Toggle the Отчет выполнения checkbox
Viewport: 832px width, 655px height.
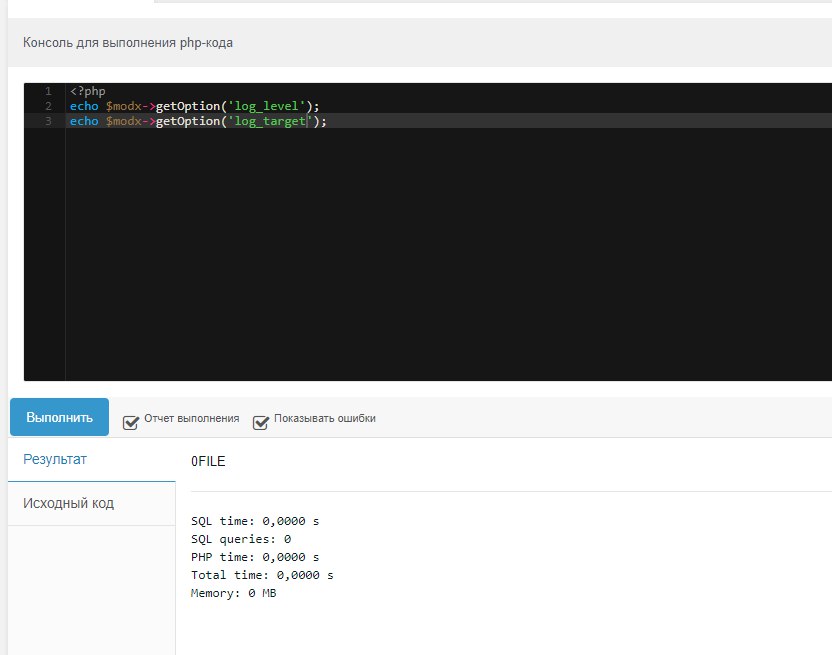click(x=131, y=423)
